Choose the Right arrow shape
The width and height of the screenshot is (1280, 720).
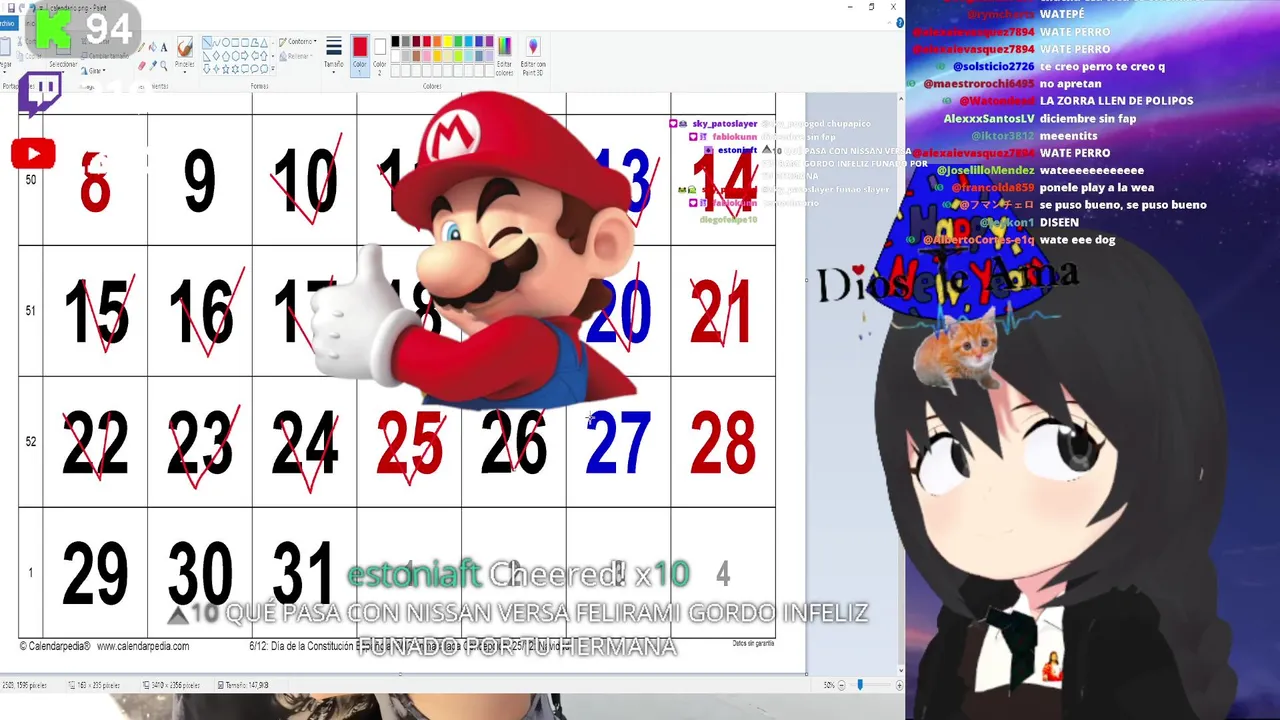click(244, 56)
